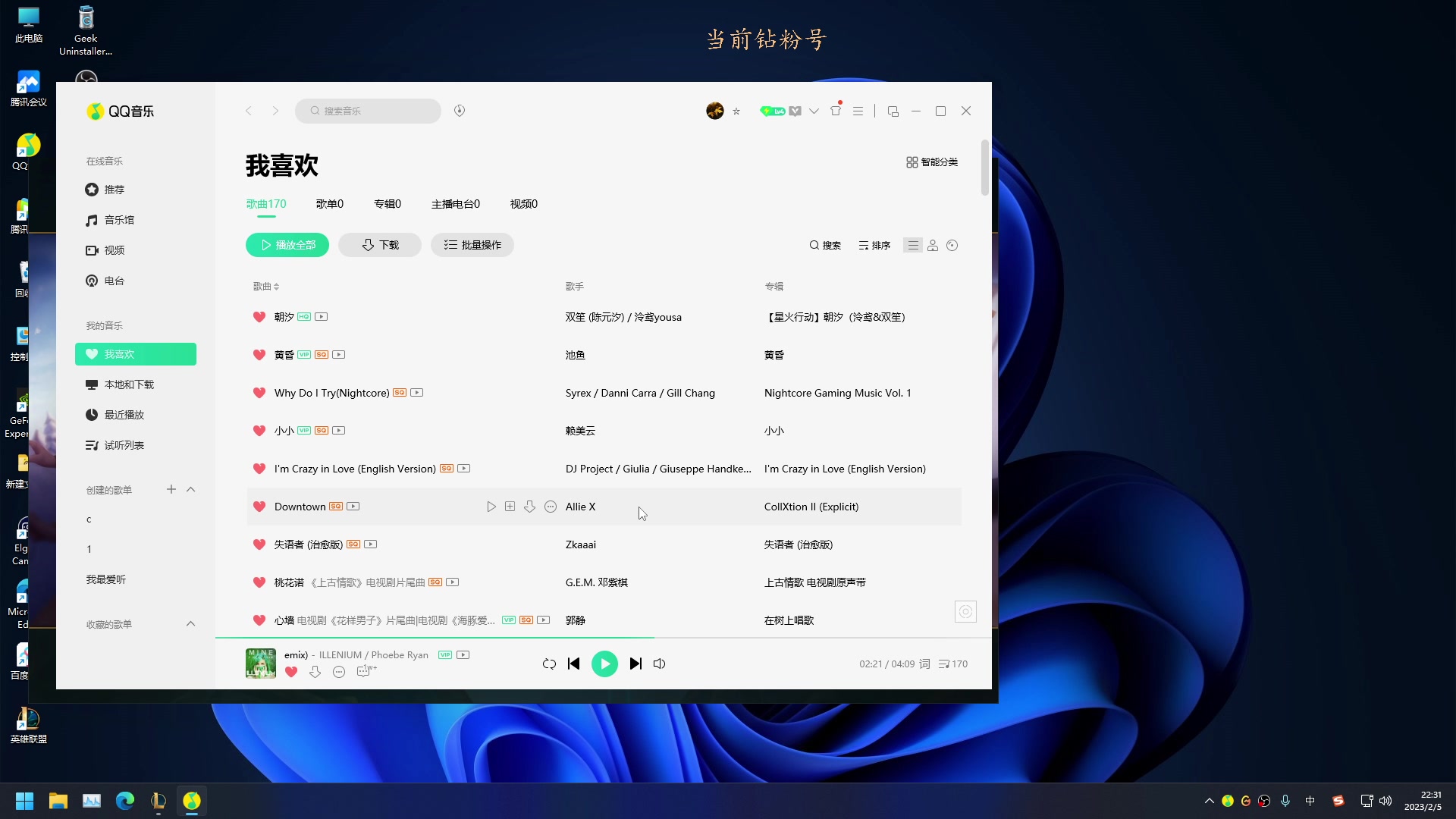Click the 播放全部 play all button
Viewport: 1456px width, 819px height.
pyautogui.click(x=287, y=245)
